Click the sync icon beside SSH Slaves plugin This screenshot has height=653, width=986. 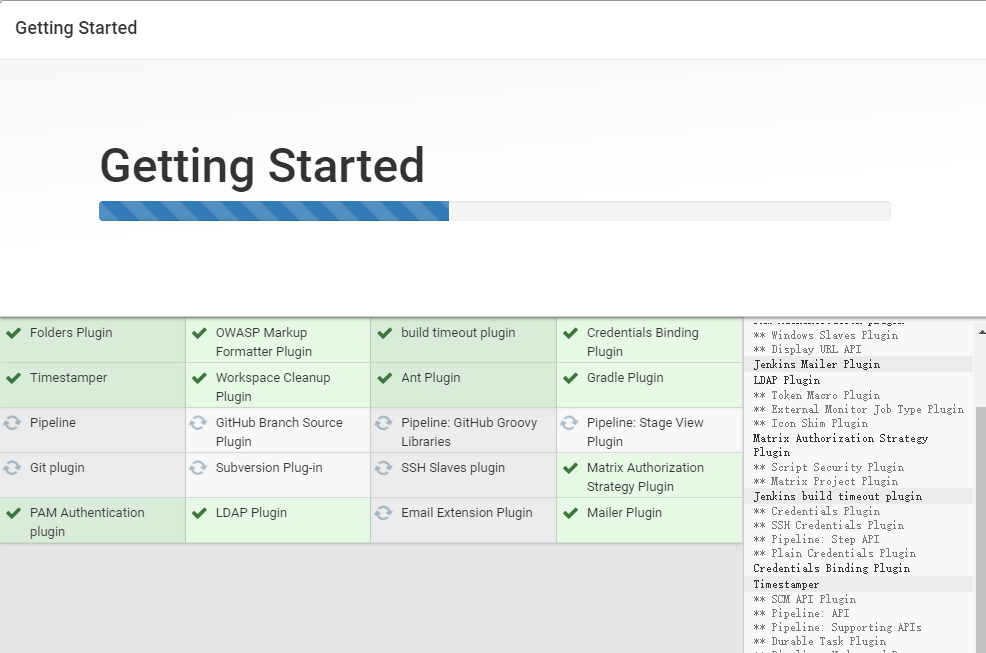point(384,468)
